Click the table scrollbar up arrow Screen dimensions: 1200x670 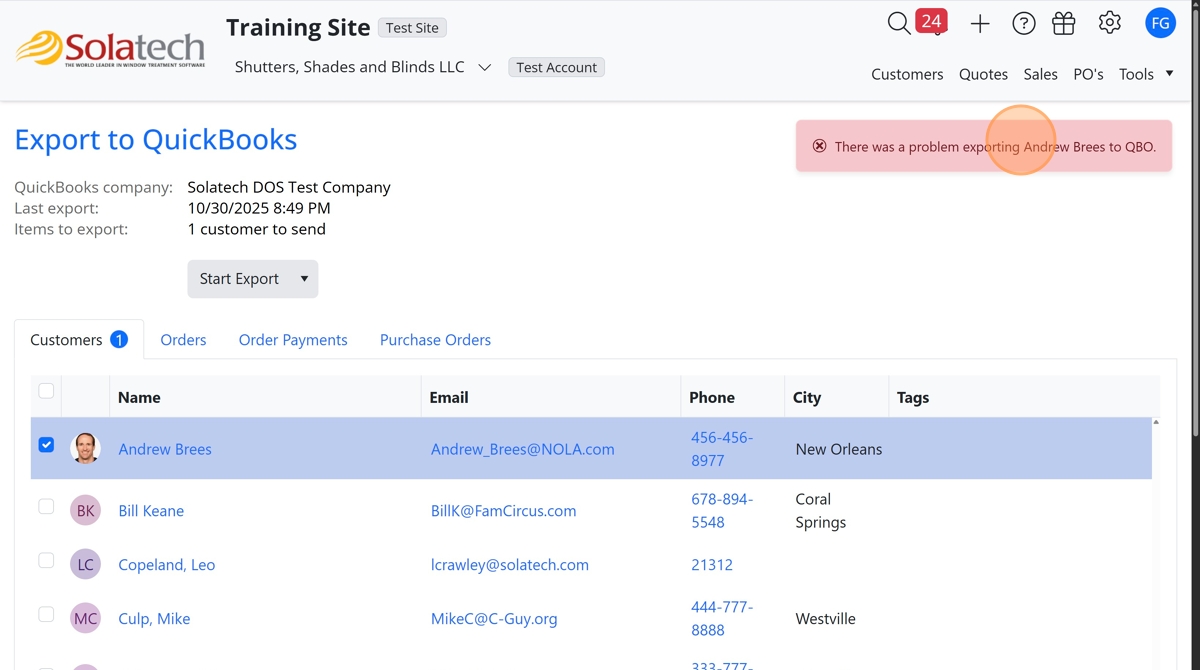pyautogui.click(x=1156, y=422)
